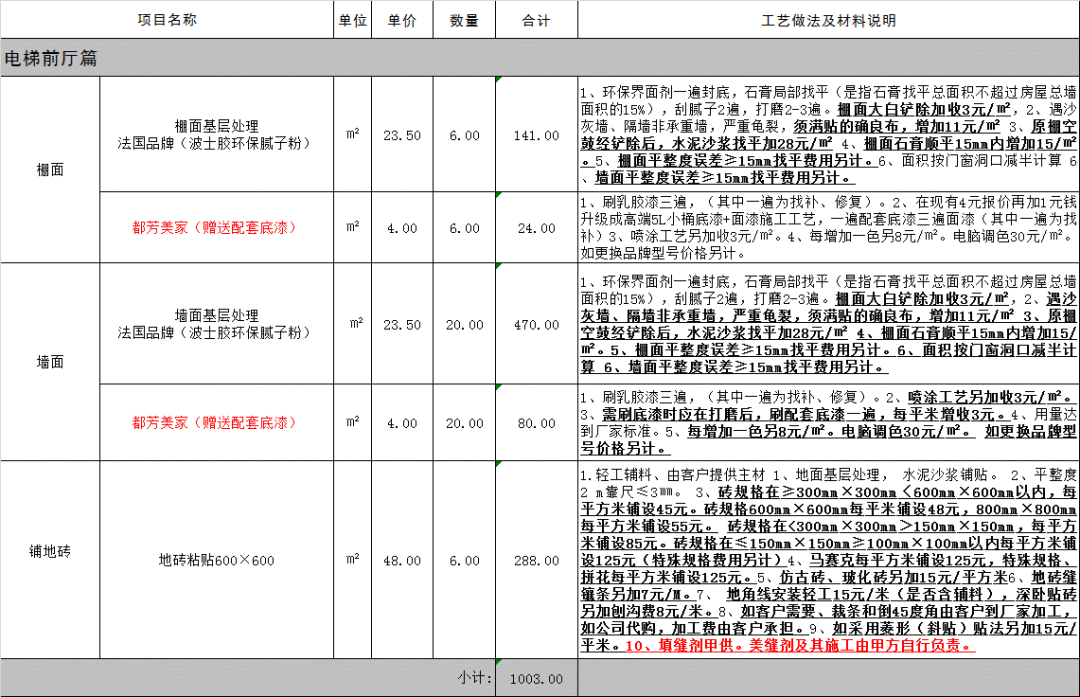Click the 电梯前厅篇 section title row
1080x697 pixels.
(540, 58)
